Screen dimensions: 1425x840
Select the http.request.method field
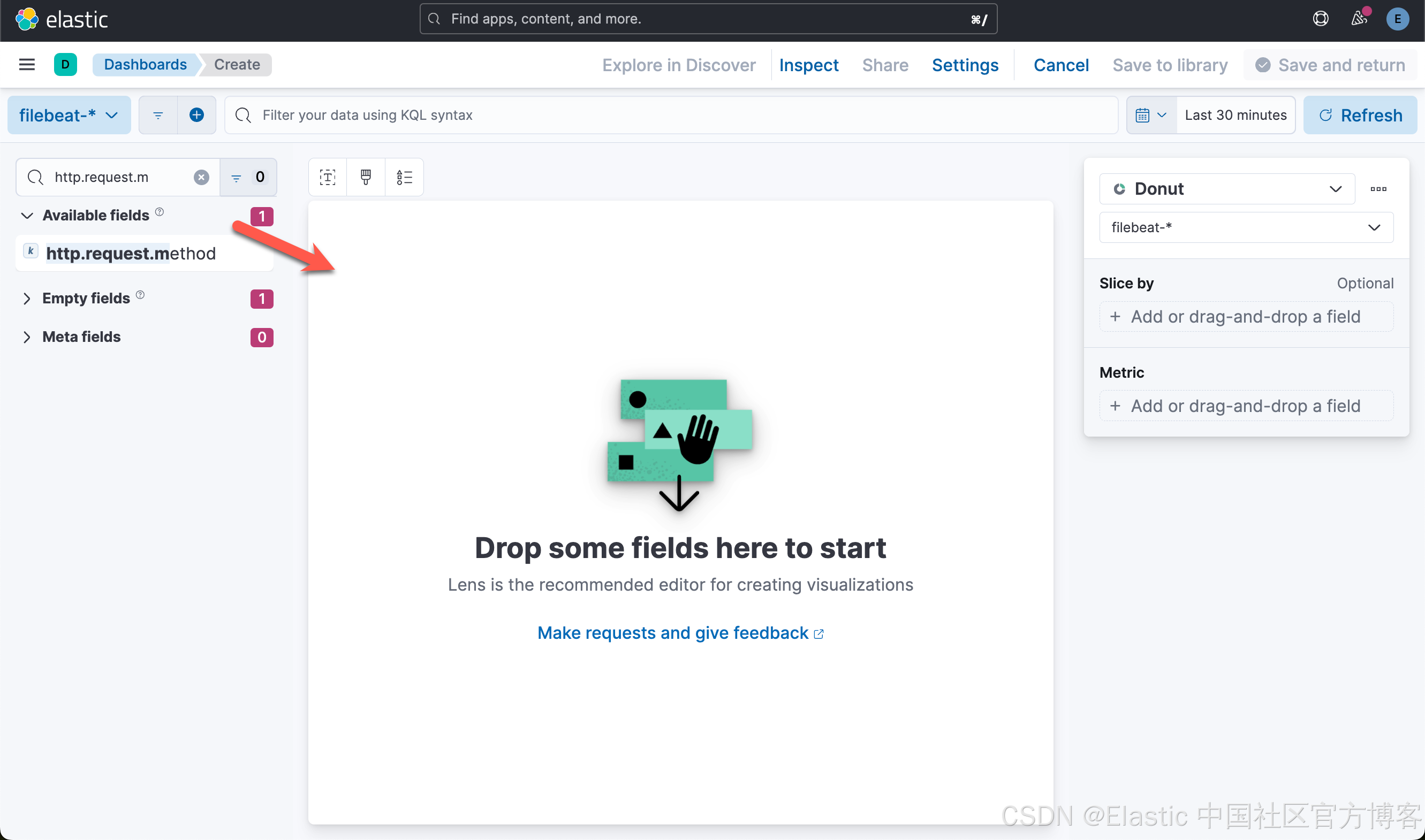pos(145,253)
